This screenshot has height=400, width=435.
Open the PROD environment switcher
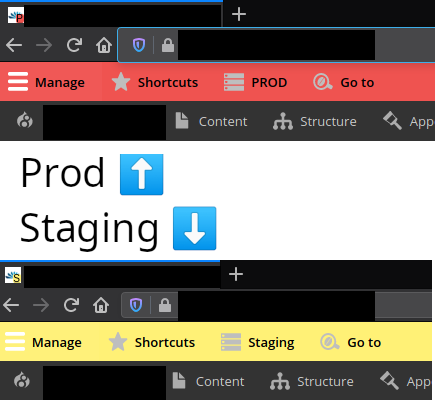[x=255, y=82]
